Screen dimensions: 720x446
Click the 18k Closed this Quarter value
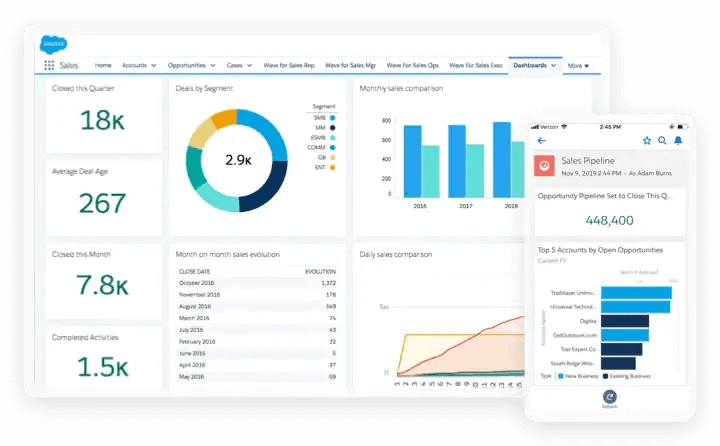(102, 120)
